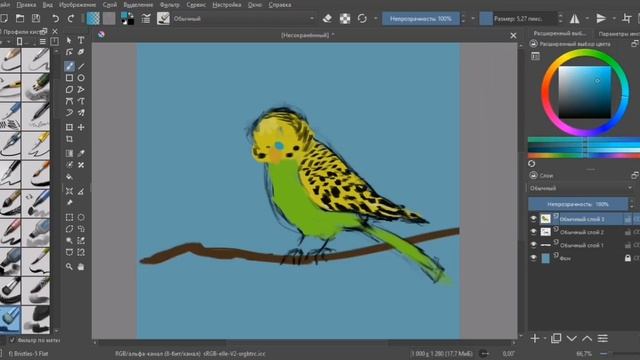Open the Фильтр menu
640x360 pixels.
169,5
